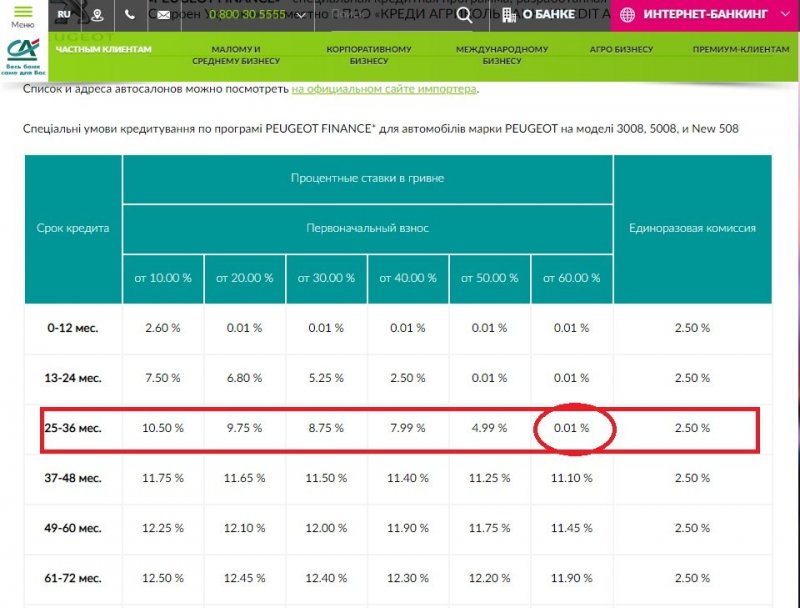Click the globe icon on Интернет-банкинг
This screenshot has height=608, width=800.
click(x=629, y=15)
